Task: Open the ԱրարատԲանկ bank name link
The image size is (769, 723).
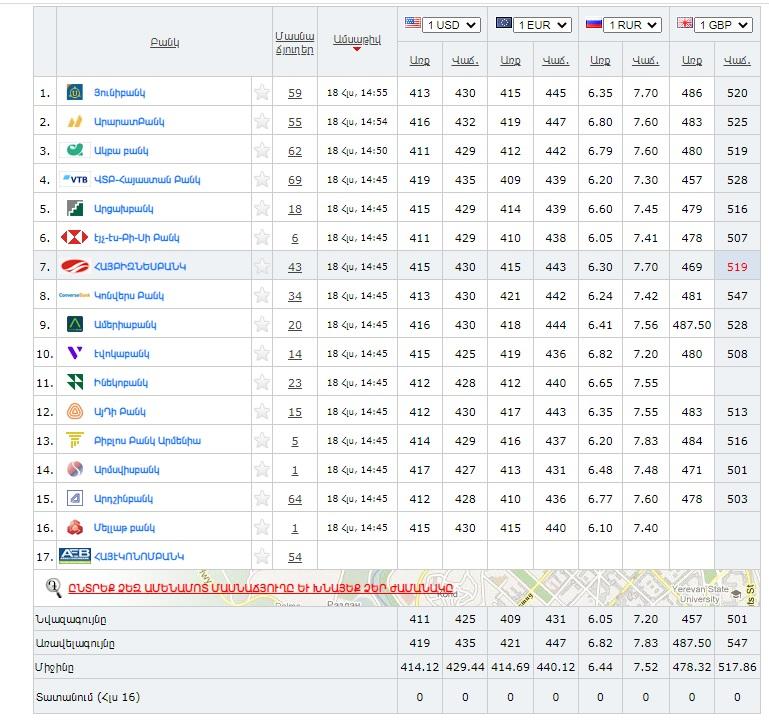Action: pos(129,122)
